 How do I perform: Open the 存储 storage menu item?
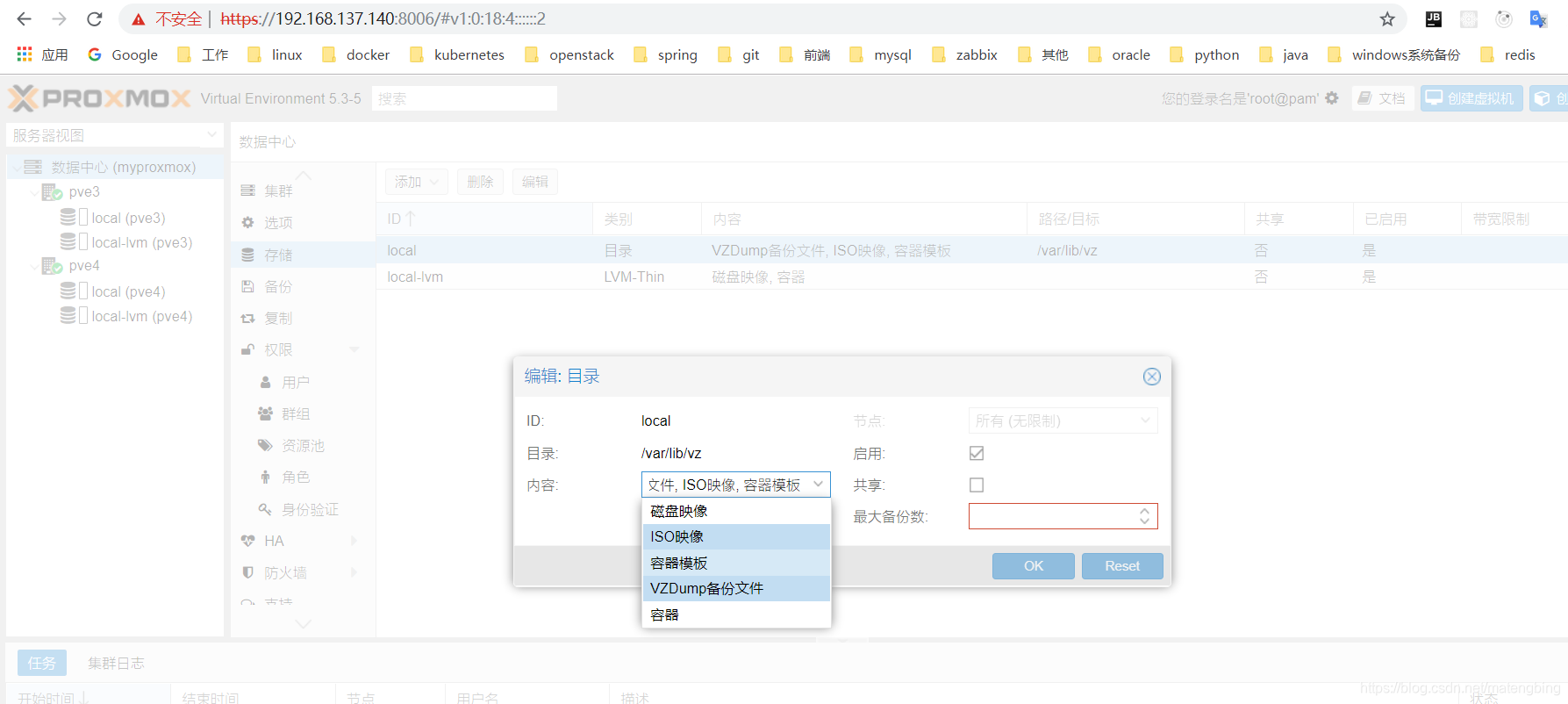tap(303, 255)
